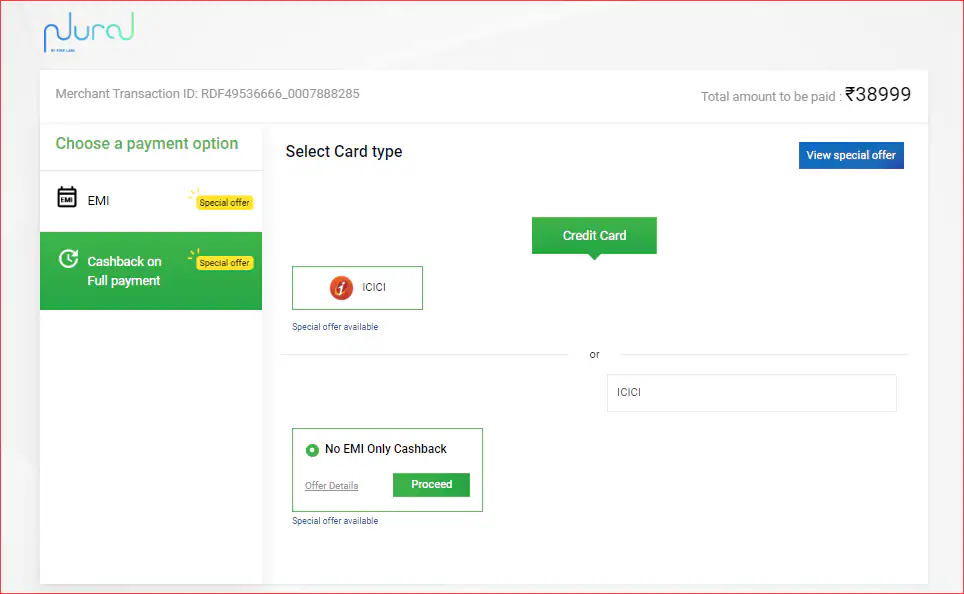Select the No EMI Only Cashback radio button
The image size is (964, 594).
(312, 450)
